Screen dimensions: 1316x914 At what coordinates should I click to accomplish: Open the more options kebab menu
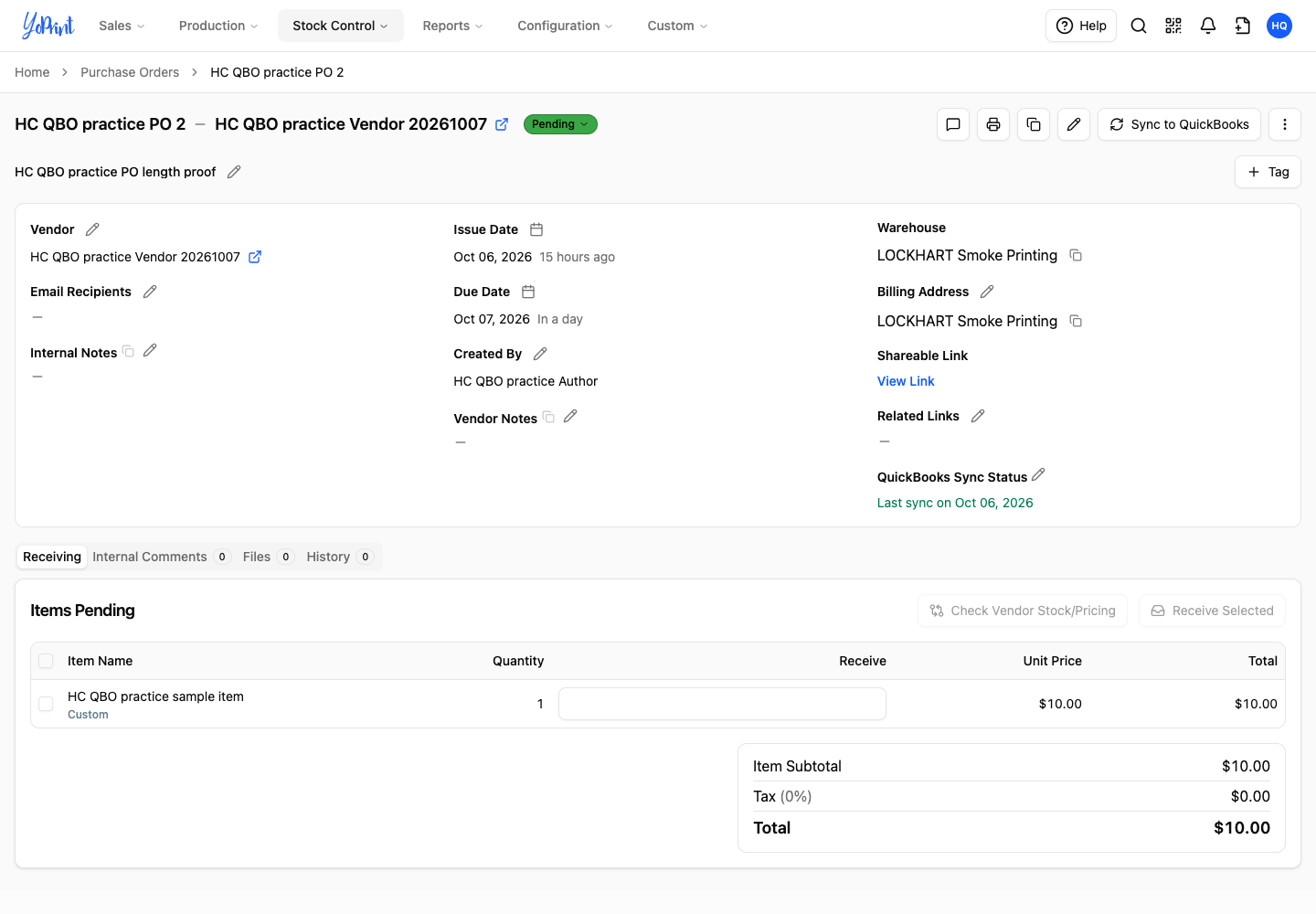pos(1285,124)
